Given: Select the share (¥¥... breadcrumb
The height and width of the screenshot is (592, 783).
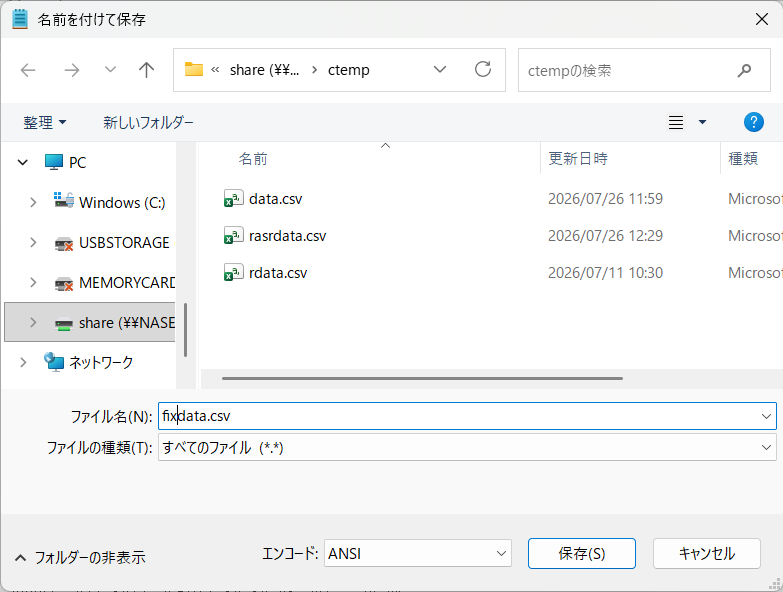Looking at the screenshot, I should [264, 70].
